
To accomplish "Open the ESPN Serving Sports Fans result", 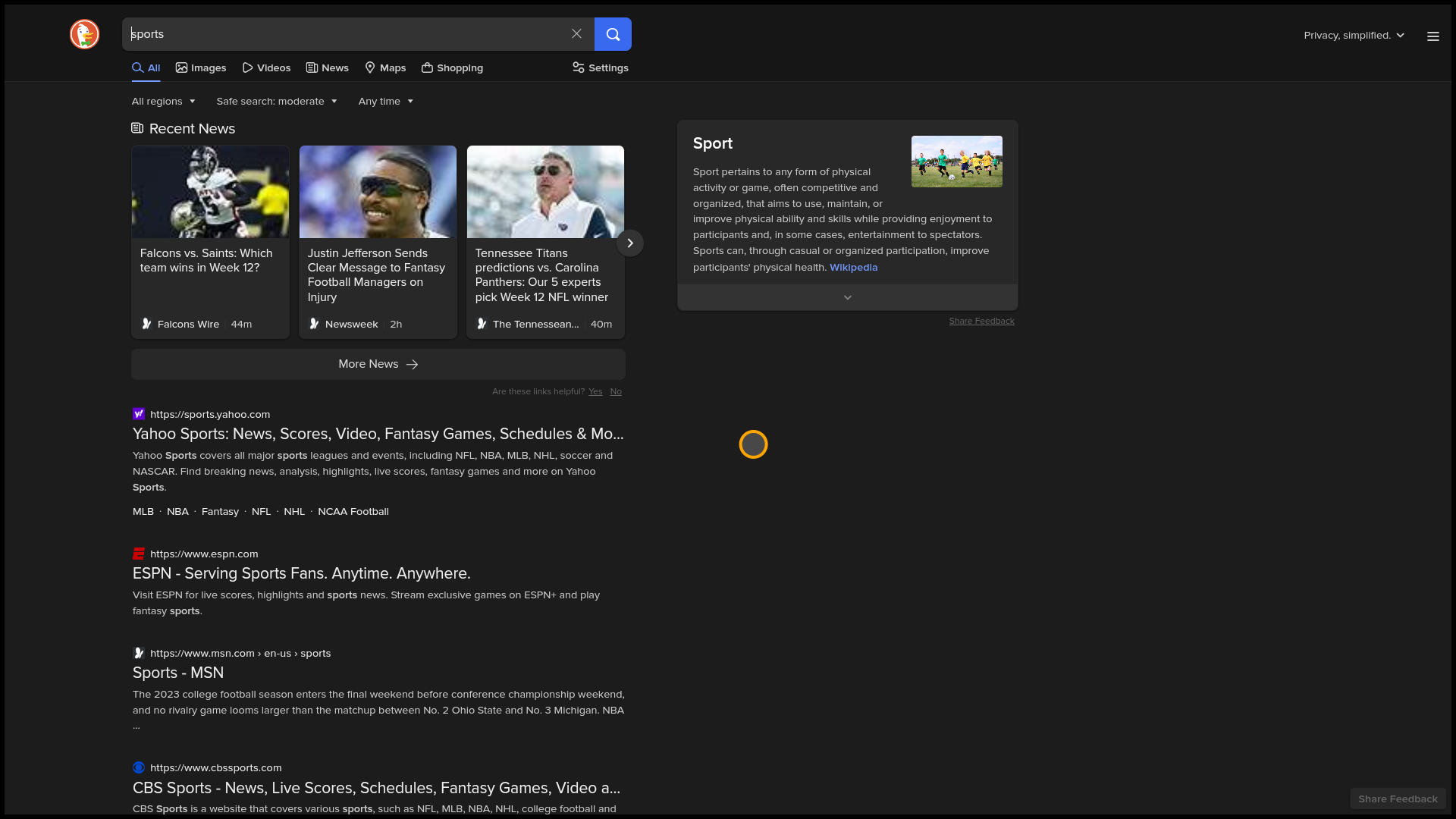I will pos(302,573).
